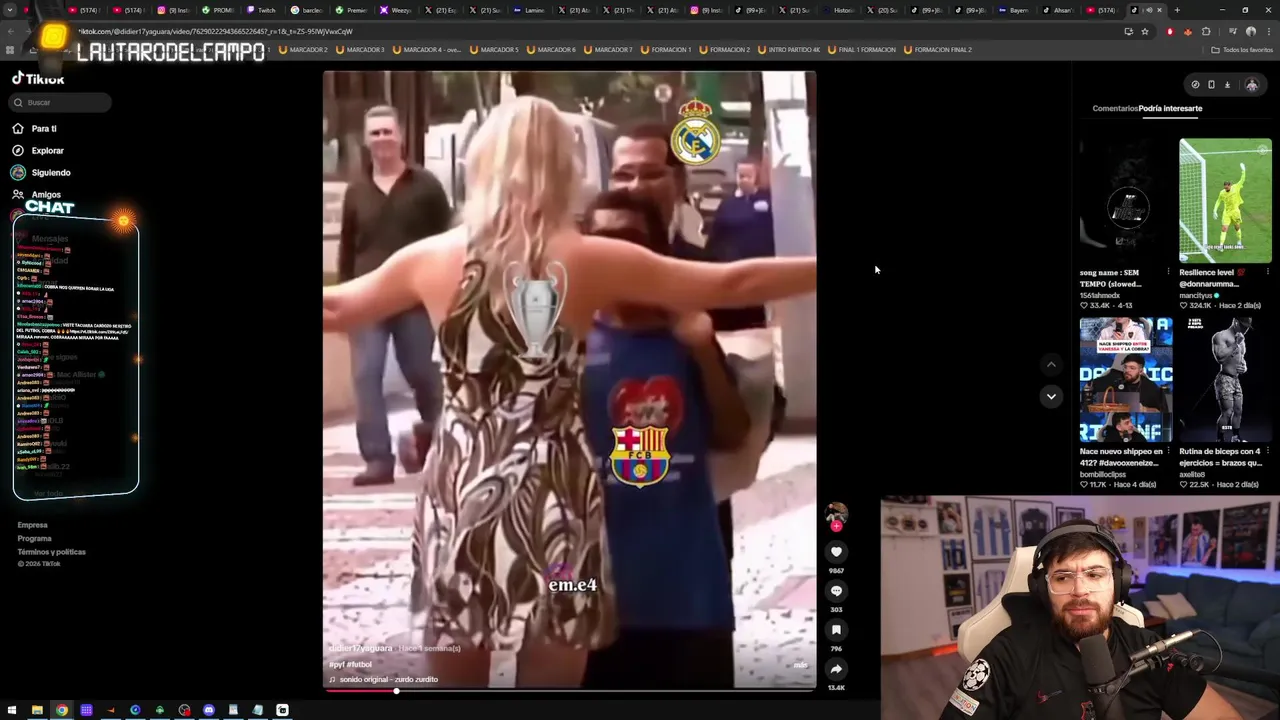Open the Programa footer link
The image size is (1280, 720).
(34, 538)
